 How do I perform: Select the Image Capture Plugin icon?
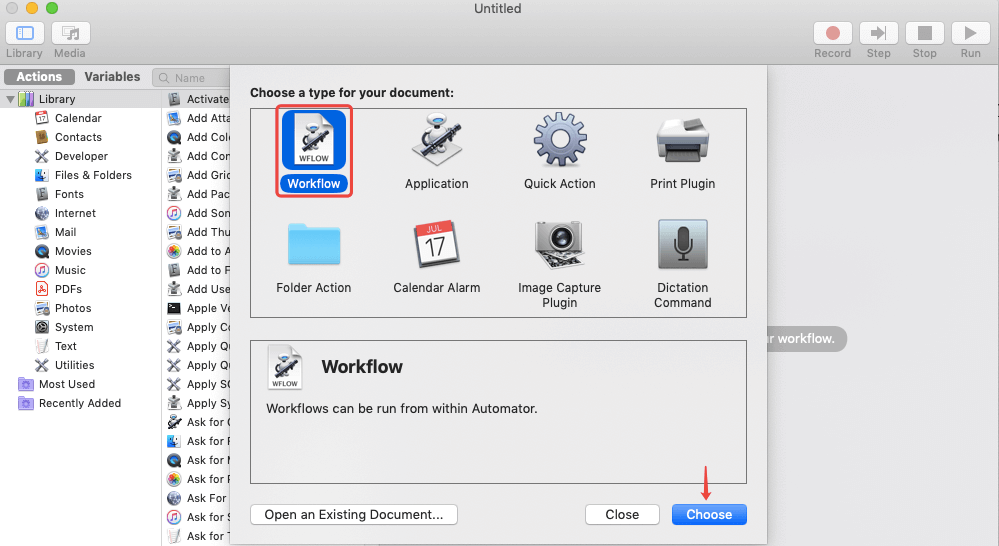click(559, 245)
